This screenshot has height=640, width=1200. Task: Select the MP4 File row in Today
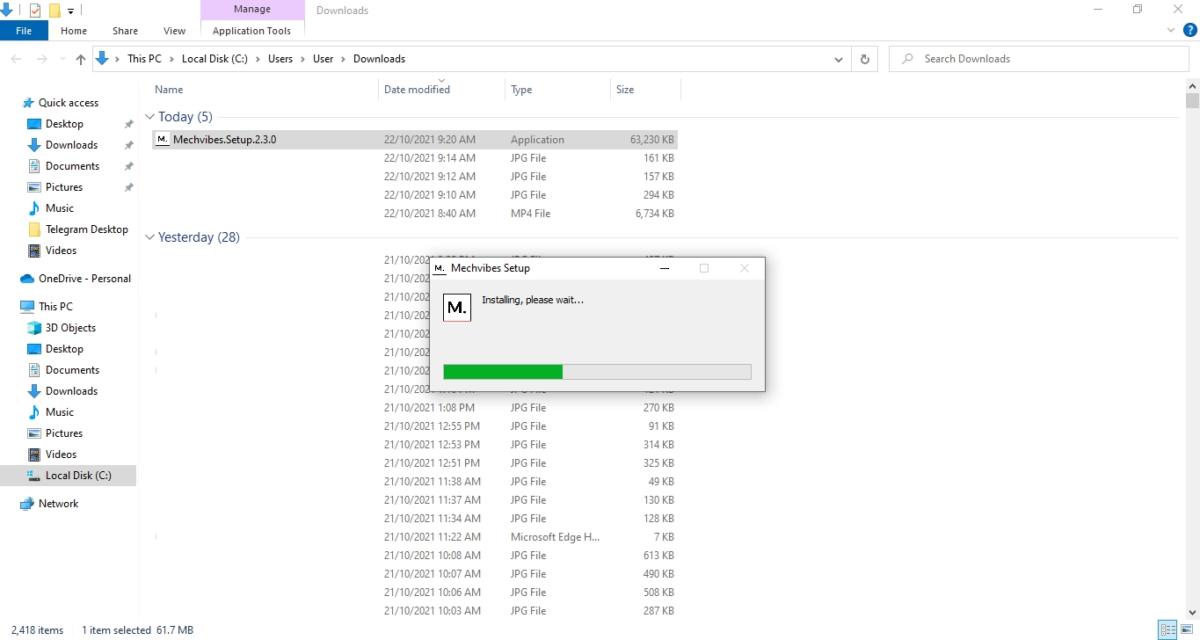(x=414, y=213)
